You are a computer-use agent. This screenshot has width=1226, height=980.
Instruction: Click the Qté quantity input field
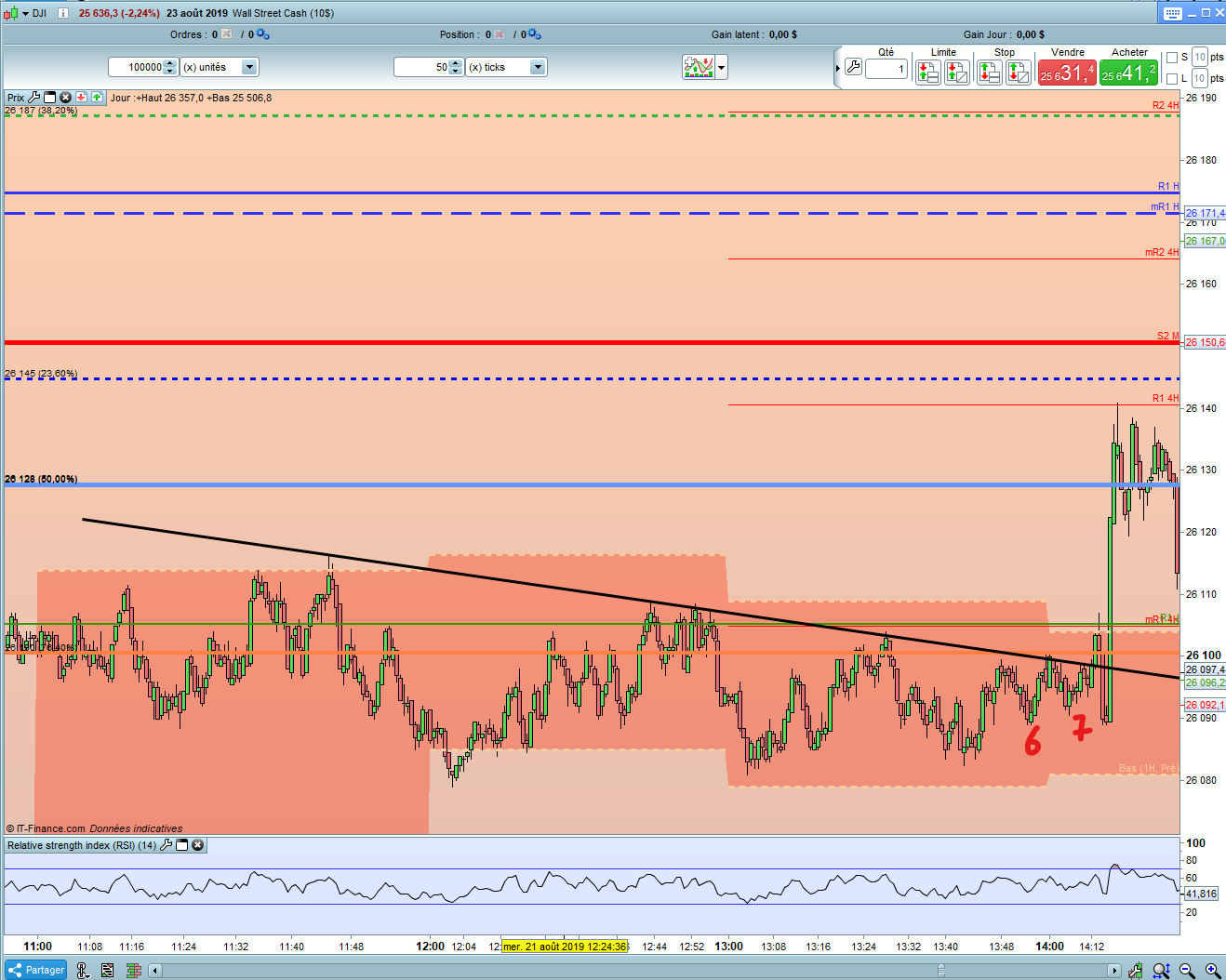click(886, 69)
